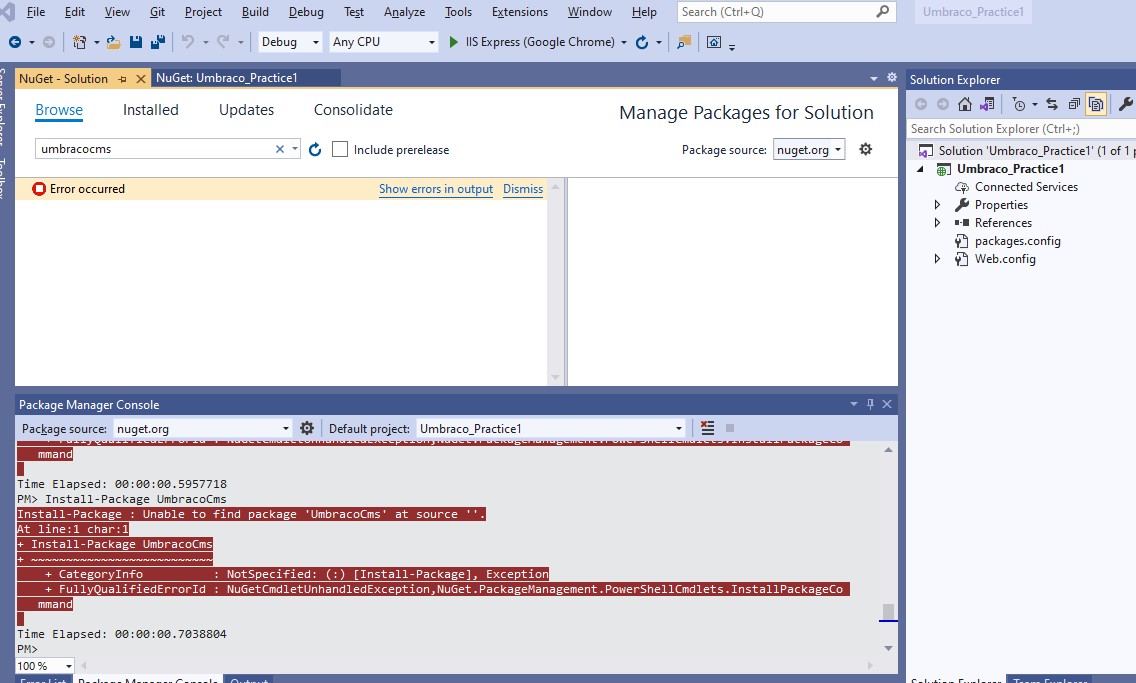Click the Save All toolbar icon
Image resolution: width=1136 pixels, height=683 pixels.
tap(158, 43)
